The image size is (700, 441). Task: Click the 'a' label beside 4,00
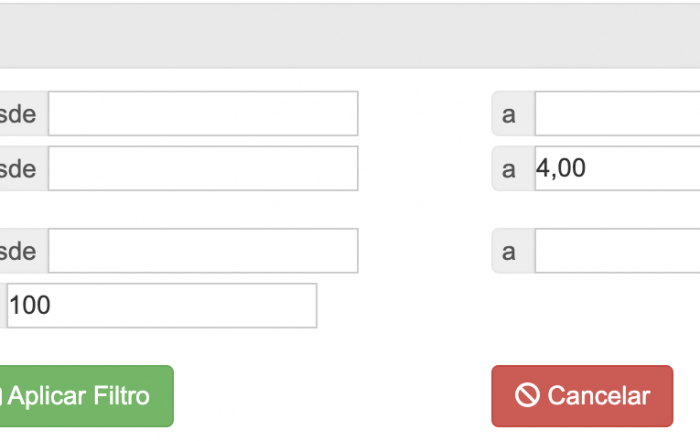click(510, 169)
